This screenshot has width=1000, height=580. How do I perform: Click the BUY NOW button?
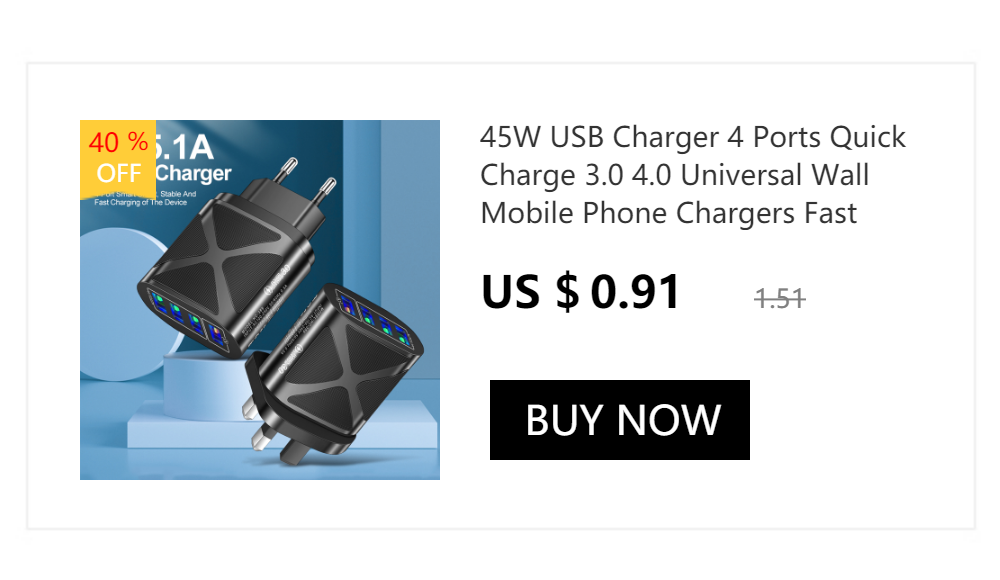[619, 420]
